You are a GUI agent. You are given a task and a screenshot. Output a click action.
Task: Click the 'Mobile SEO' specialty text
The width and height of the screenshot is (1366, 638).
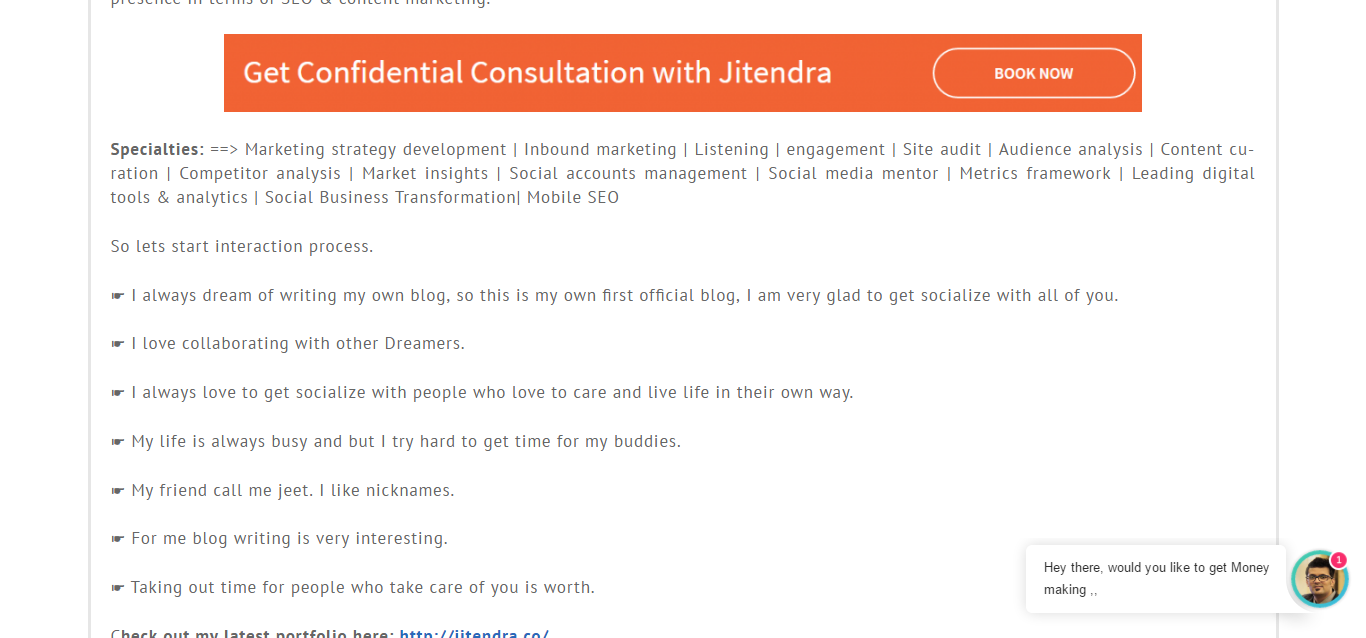573,197
